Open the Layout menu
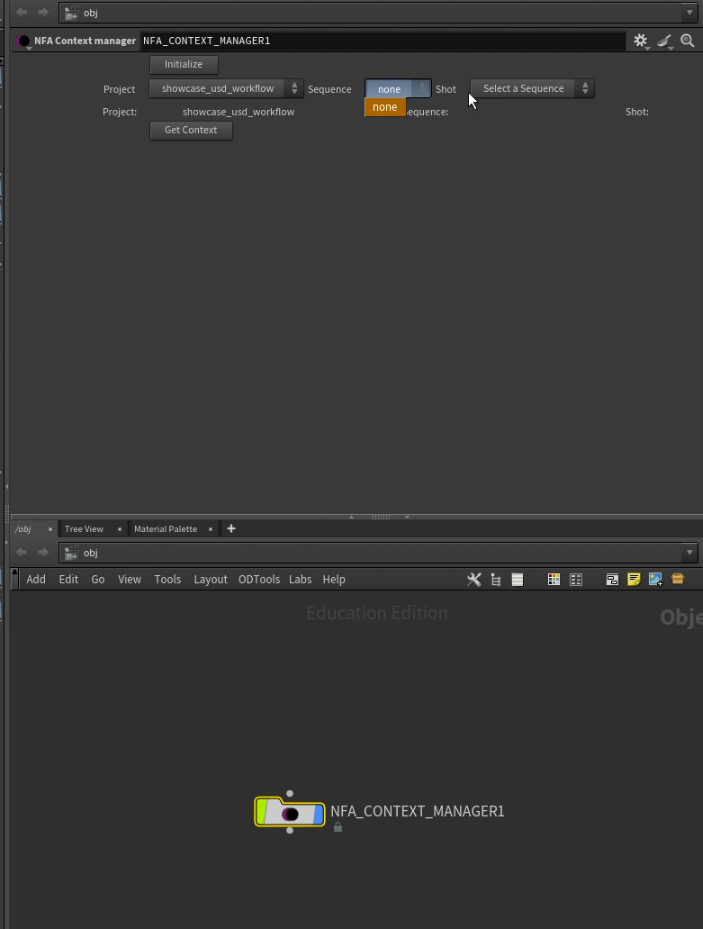703x929 pixels. click(210, 579)
